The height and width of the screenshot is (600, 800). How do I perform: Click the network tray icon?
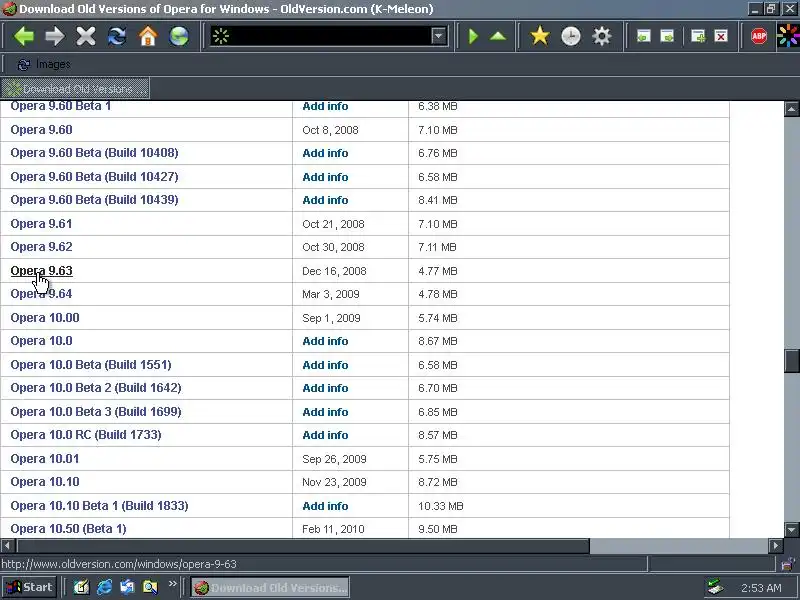click(x=715, y=587)
